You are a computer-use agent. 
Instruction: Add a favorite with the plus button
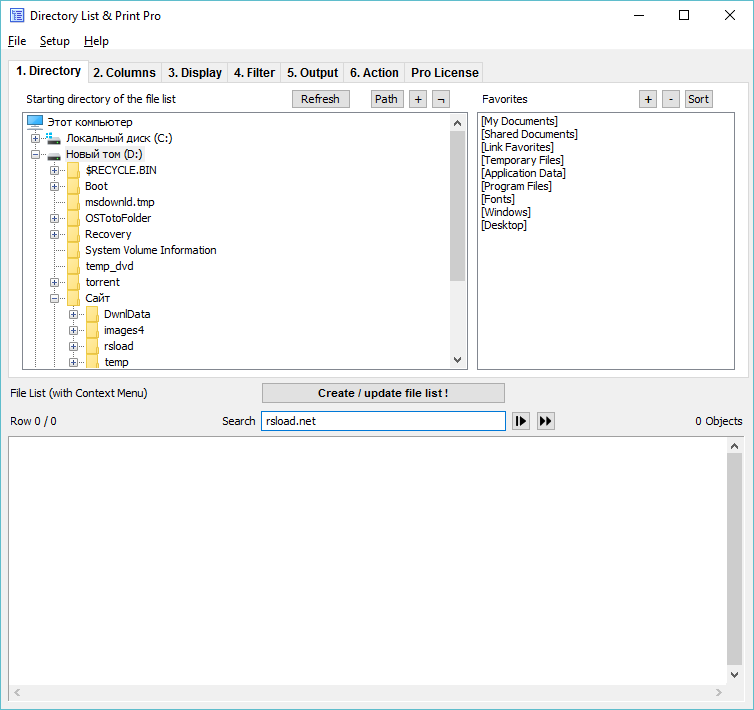tap(648, 99)
